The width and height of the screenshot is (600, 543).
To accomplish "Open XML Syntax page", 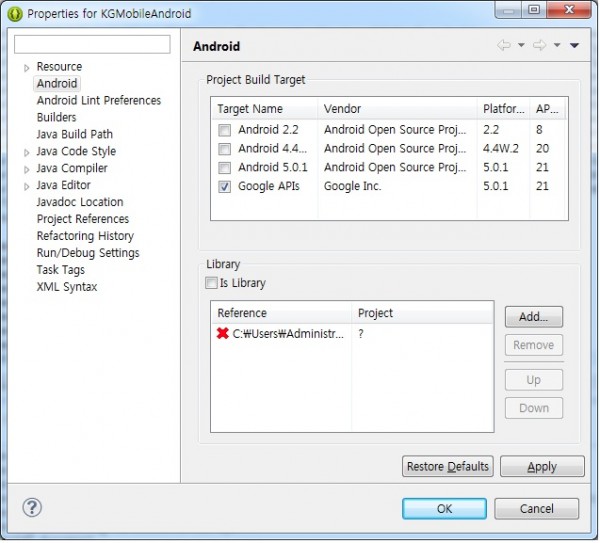I will point(67,287).
